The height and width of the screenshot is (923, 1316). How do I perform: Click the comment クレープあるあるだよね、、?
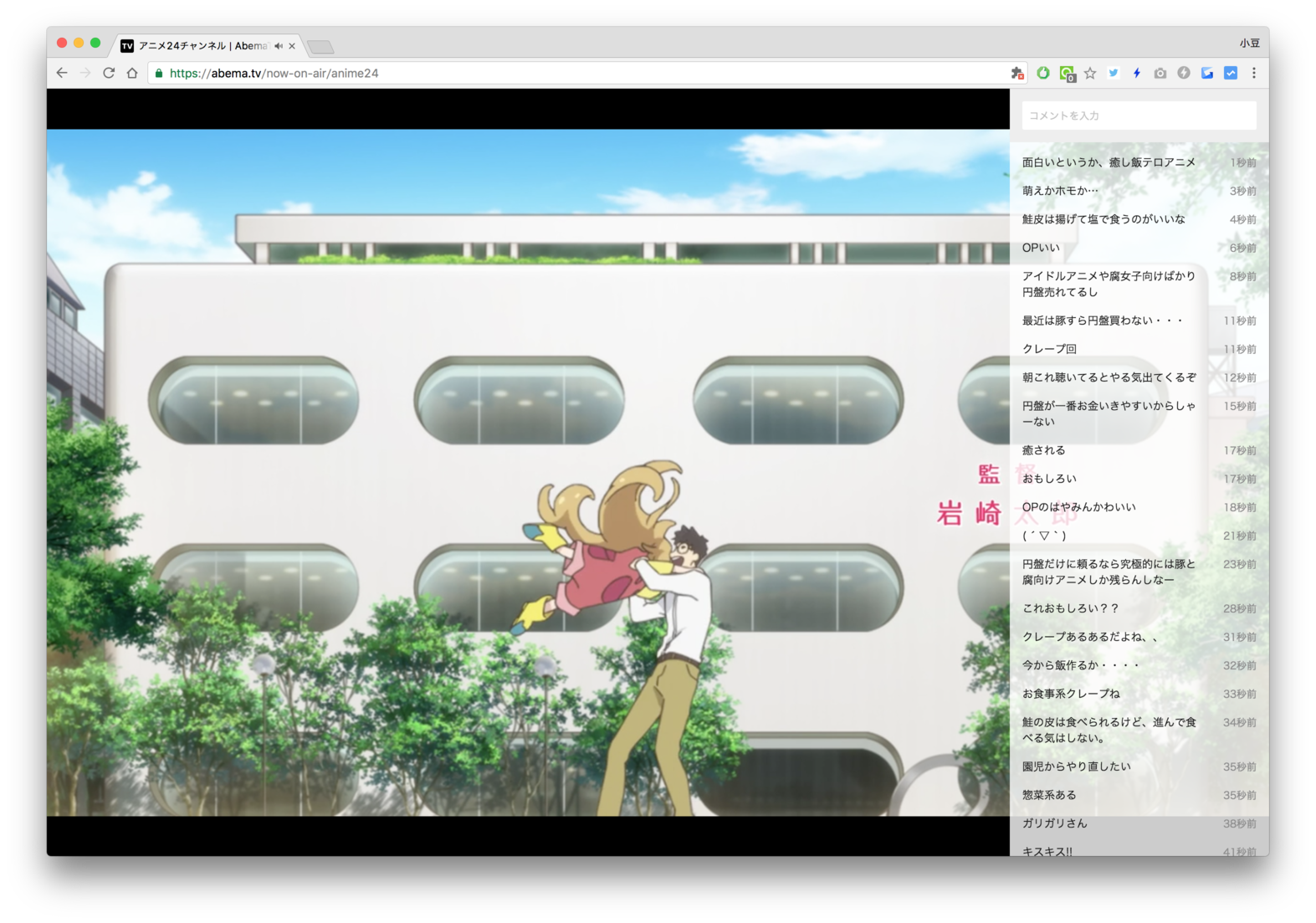tap(1090, 637)
